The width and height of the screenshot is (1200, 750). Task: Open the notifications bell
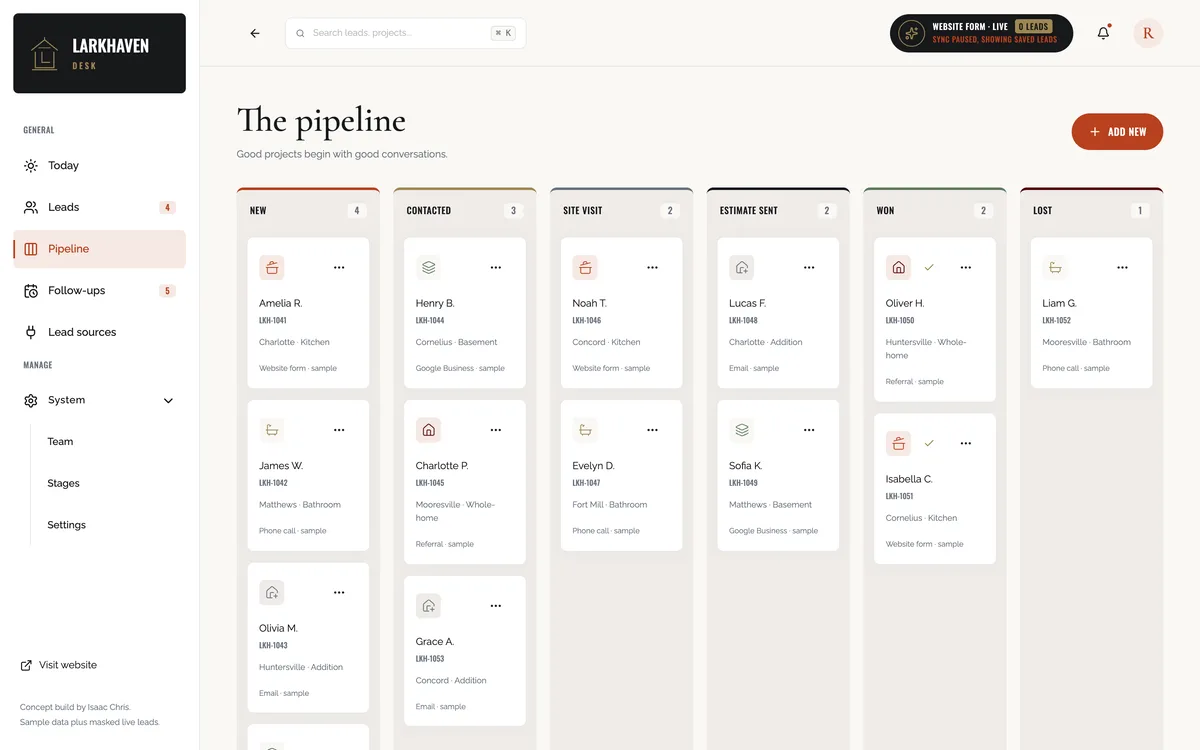[x=1104, y=33]
